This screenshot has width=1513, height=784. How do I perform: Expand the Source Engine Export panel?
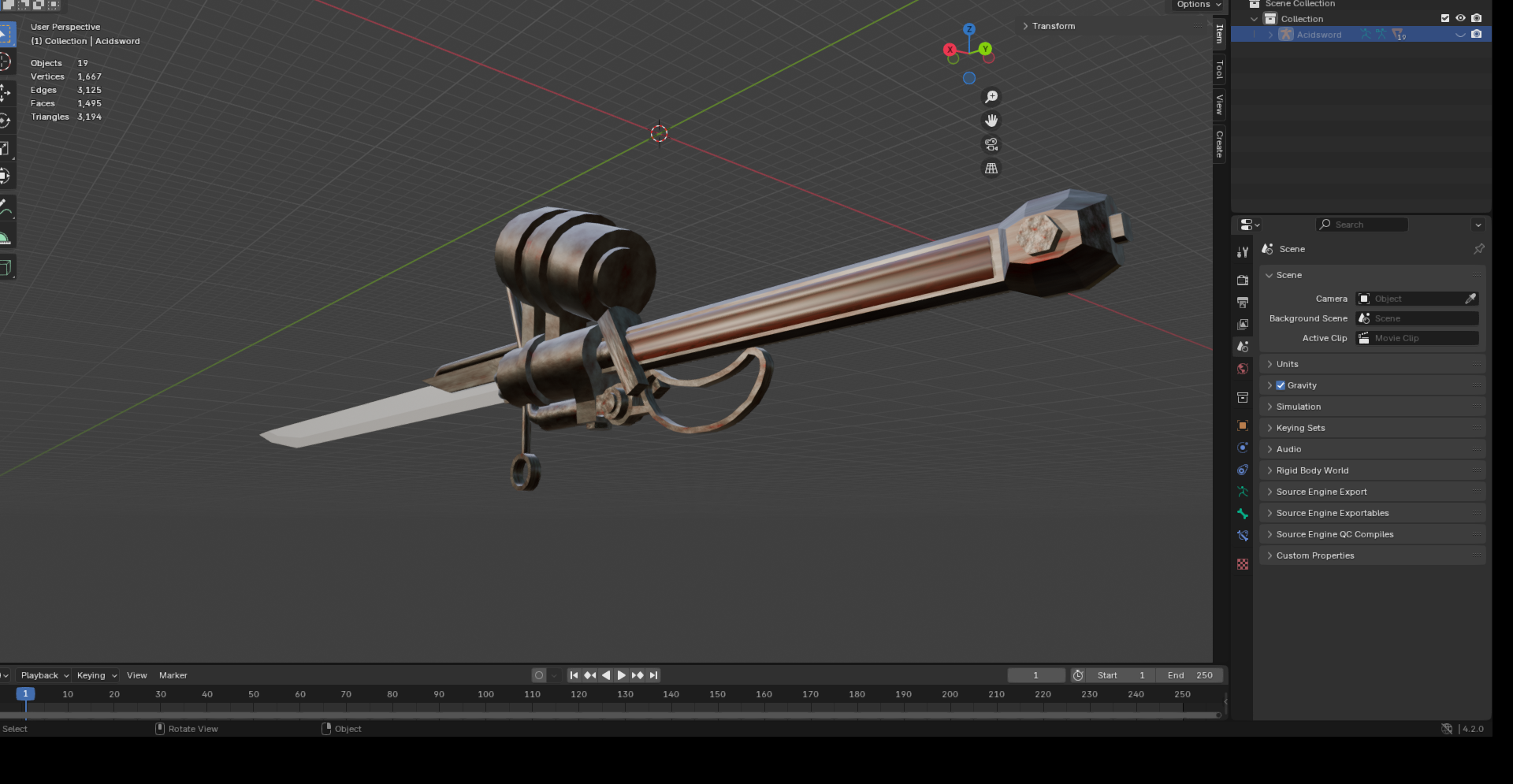(1322, 492)
